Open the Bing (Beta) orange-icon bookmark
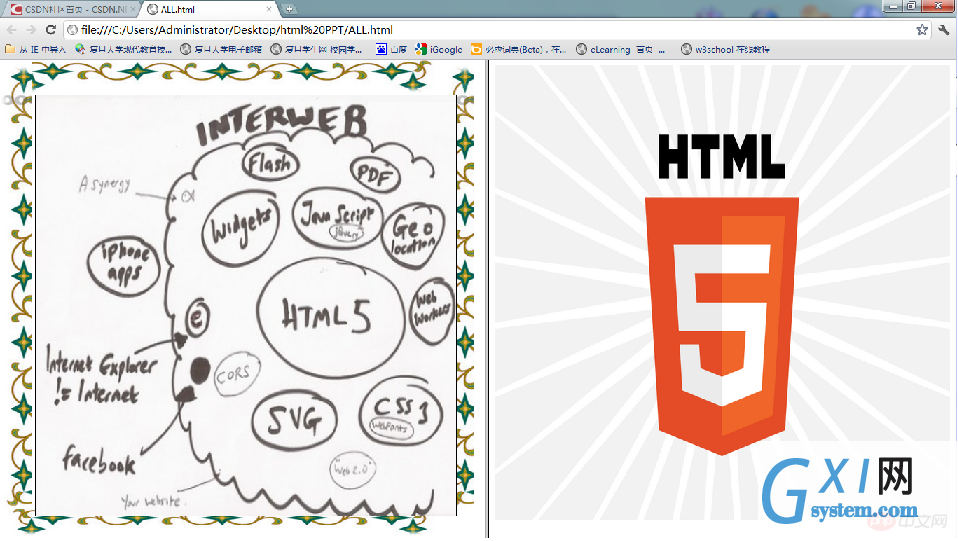Viewport: 958px width, 541px height. (x=519, y=50)
